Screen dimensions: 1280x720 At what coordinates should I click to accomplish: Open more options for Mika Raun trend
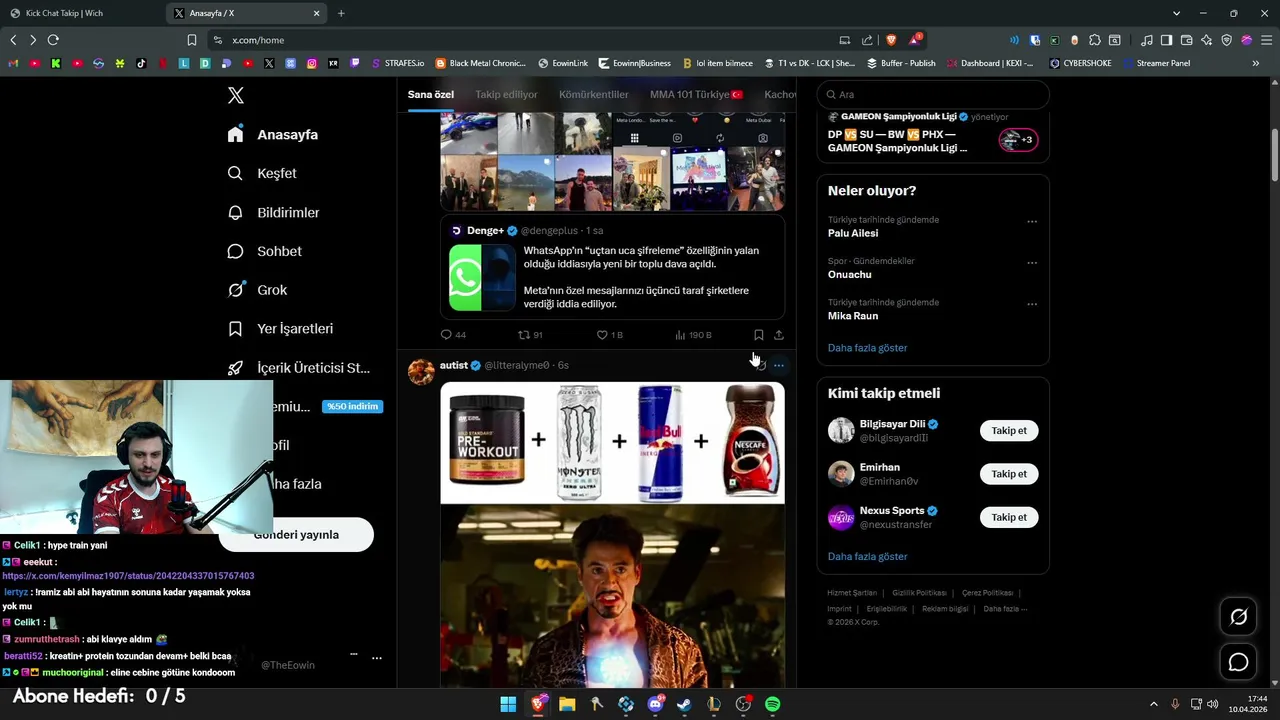[x=1032, y=304]
